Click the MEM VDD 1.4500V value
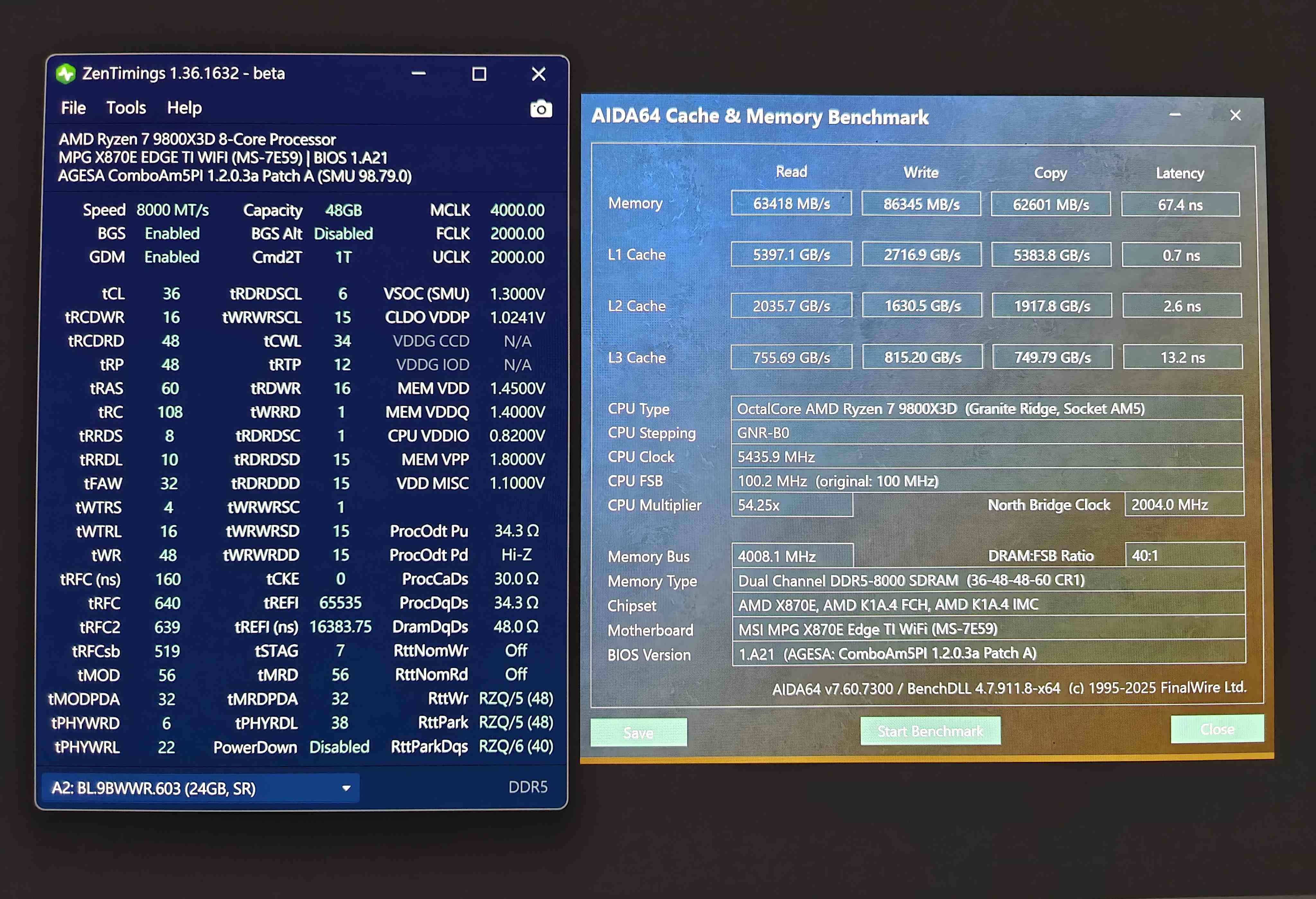Image resolution: width=1316 pixels, height=899 pixels. [517, 388]
